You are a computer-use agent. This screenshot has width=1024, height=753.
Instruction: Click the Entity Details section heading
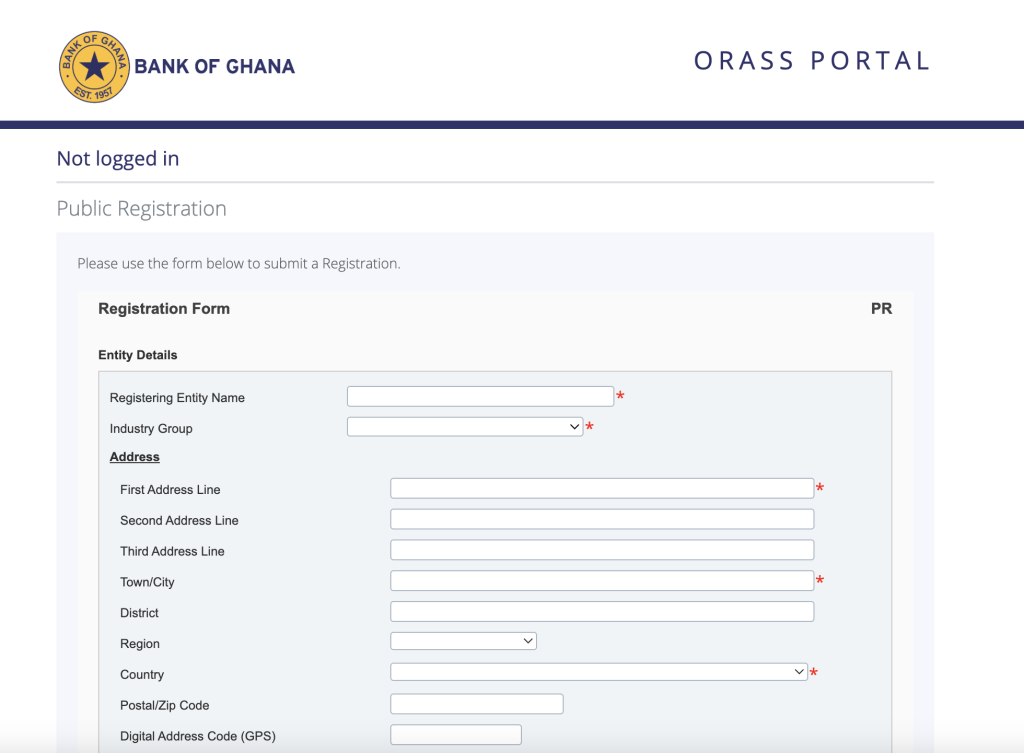(138, 355)
